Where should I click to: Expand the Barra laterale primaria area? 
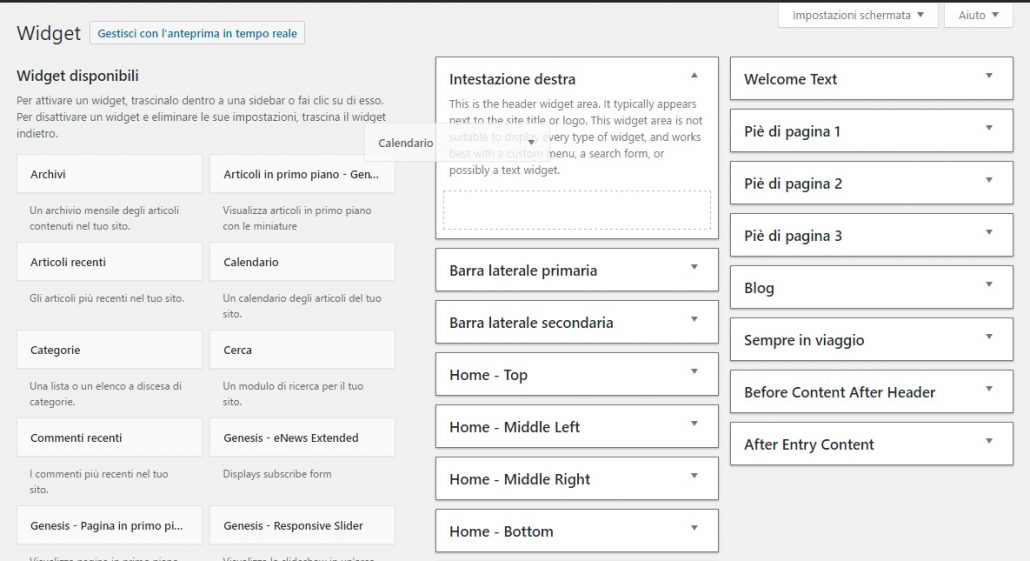(x=694, y=267)
